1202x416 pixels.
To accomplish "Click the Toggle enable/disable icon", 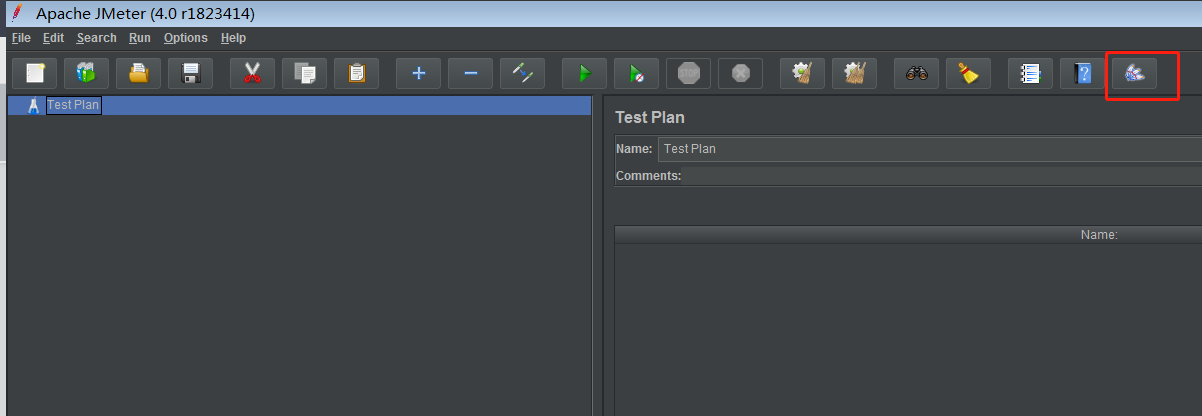I will pos(522,73).
